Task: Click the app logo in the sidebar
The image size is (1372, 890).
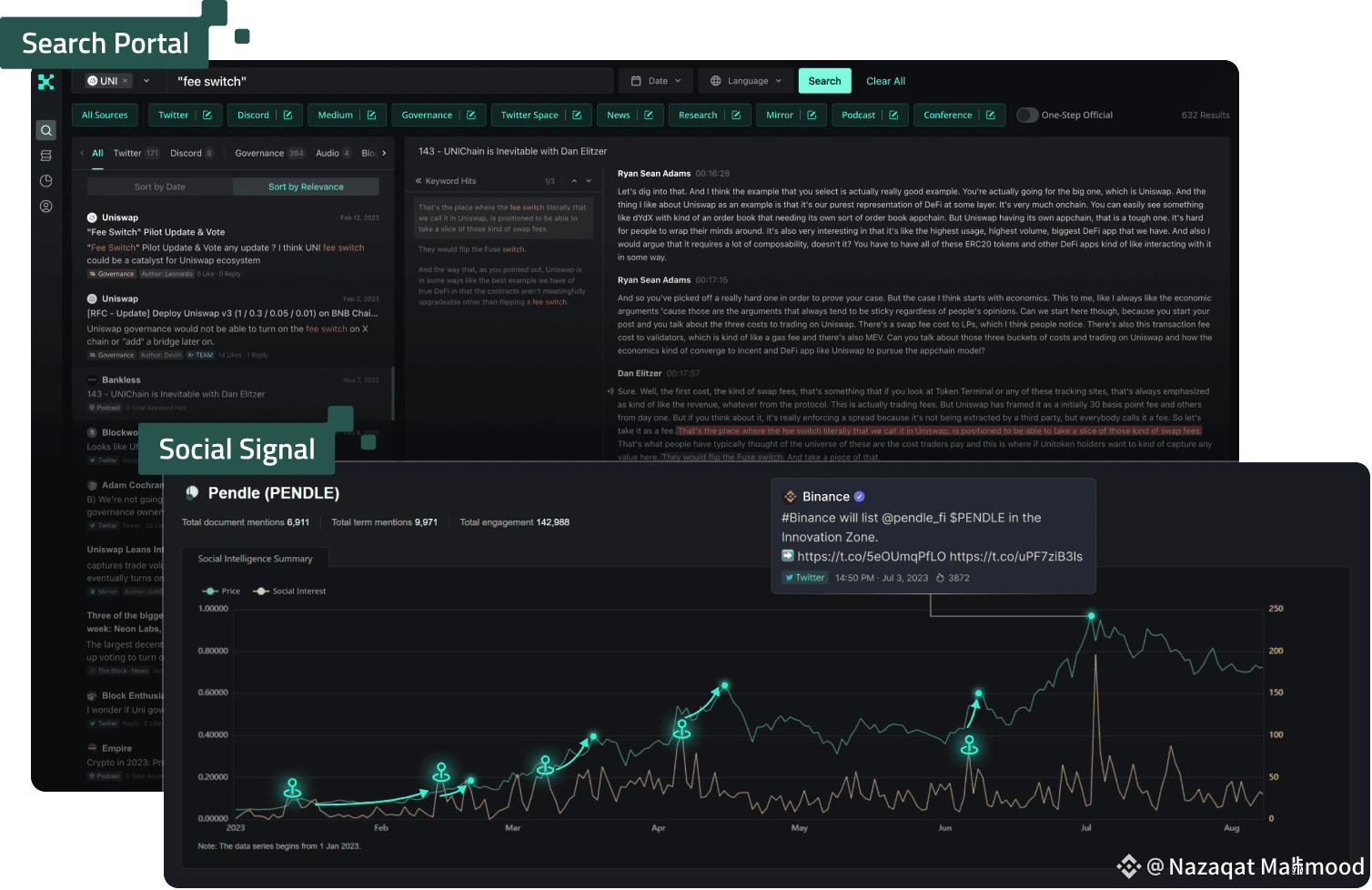Action: click(46, 82)
